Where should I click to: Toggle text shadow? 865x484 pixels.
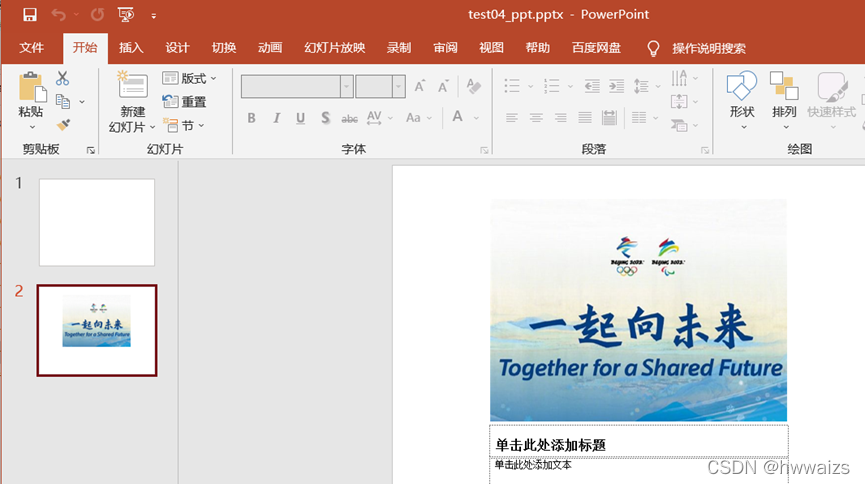[x=325, y=118]
